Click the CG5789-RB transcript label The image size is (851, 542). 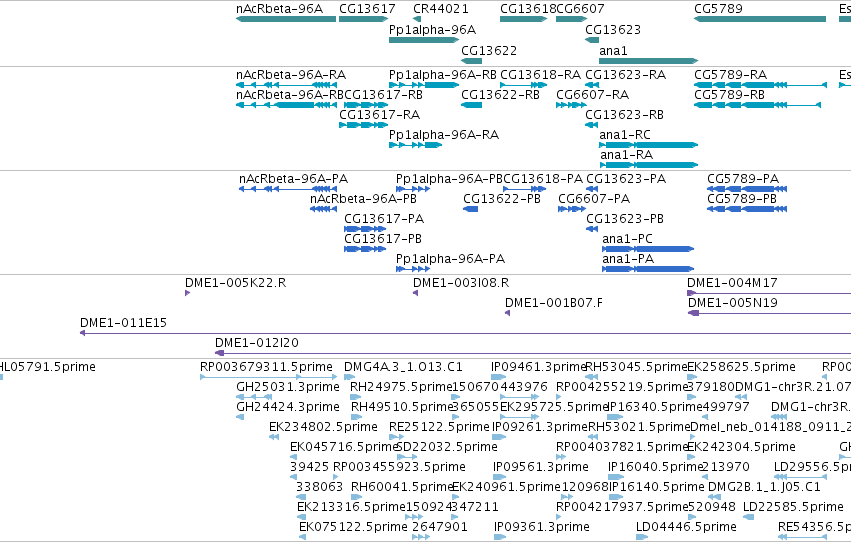point(729,95)
